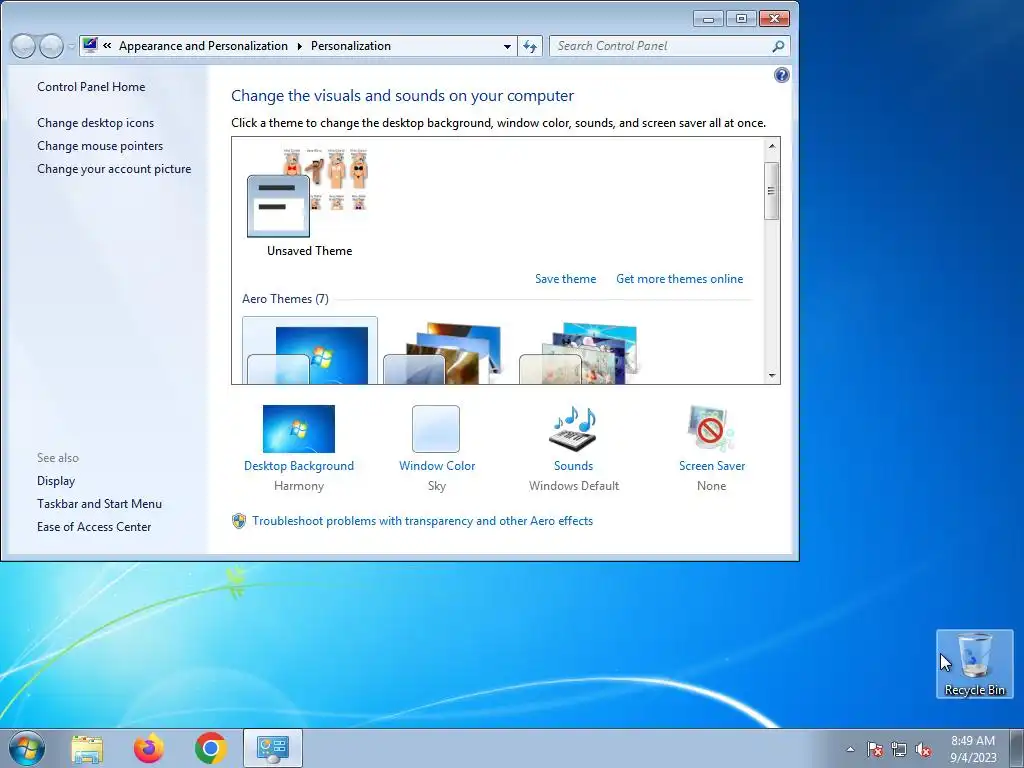This screenshot has height=768, width=1024.
Task: Click the help question mark icon
Action: coord(782,75)
